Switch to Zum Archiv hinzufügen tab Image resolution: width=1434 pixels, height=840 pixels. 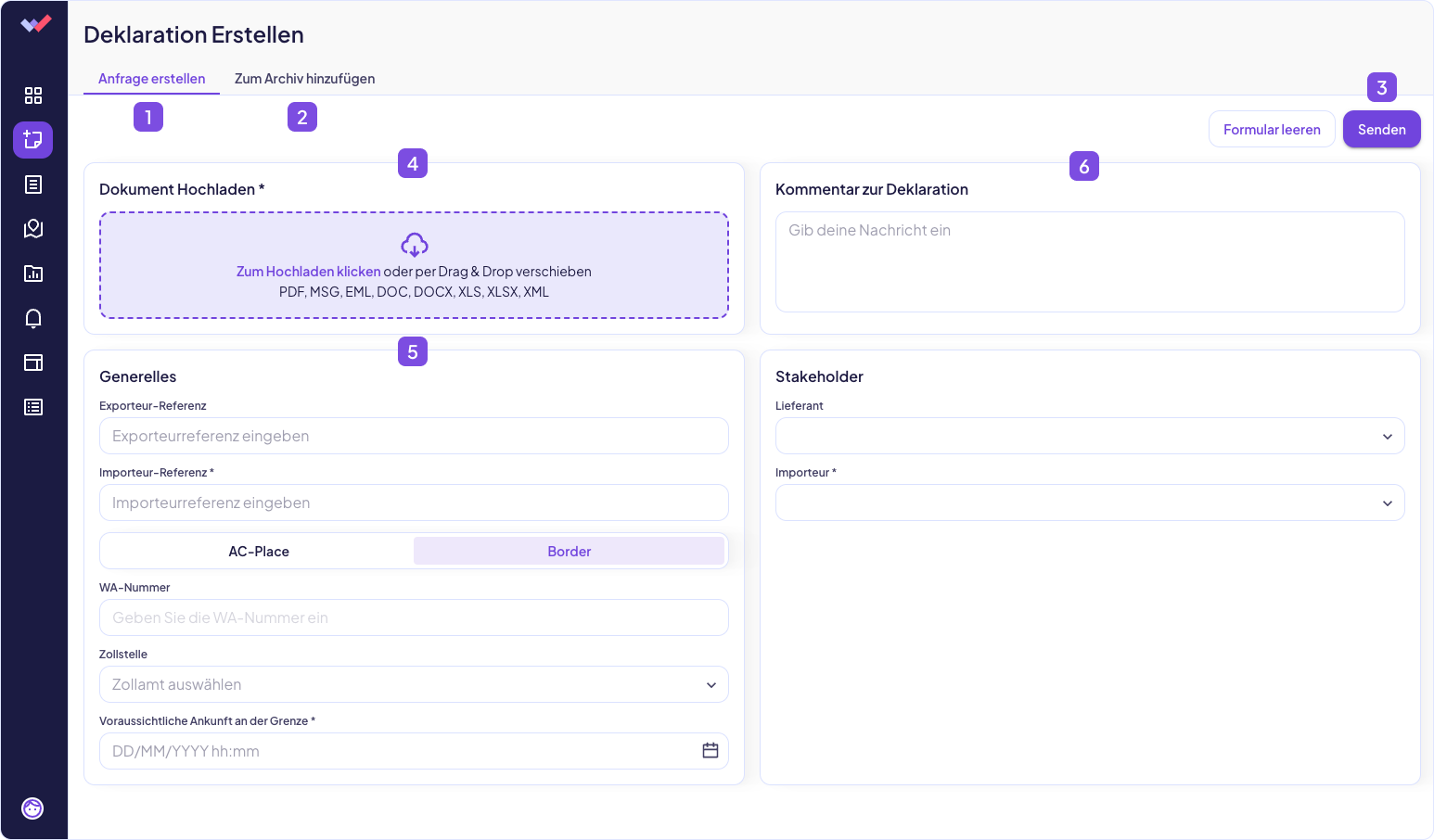click(304, 79)
